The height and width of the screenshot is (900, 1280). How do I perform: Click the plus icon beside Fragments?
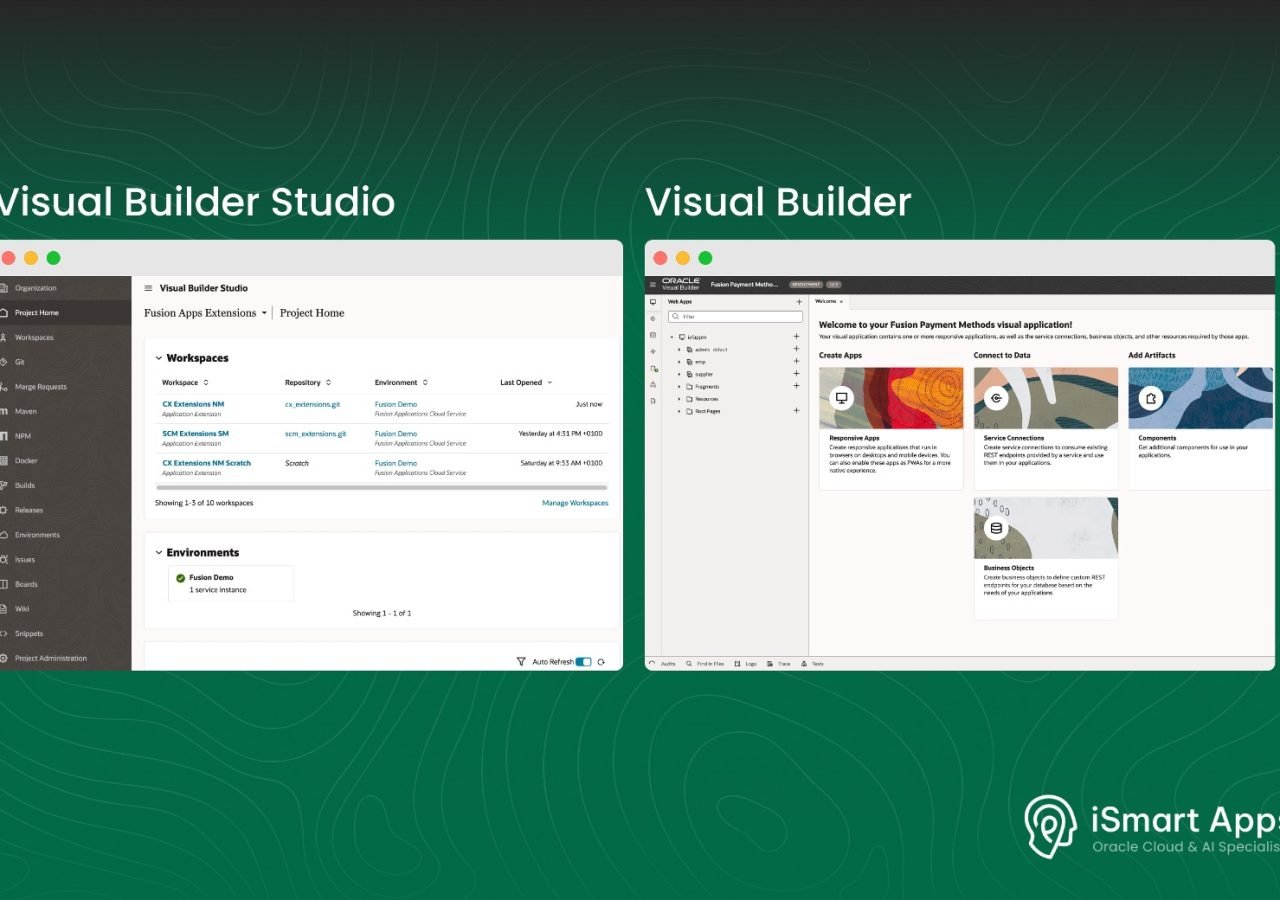pos(797,386)
